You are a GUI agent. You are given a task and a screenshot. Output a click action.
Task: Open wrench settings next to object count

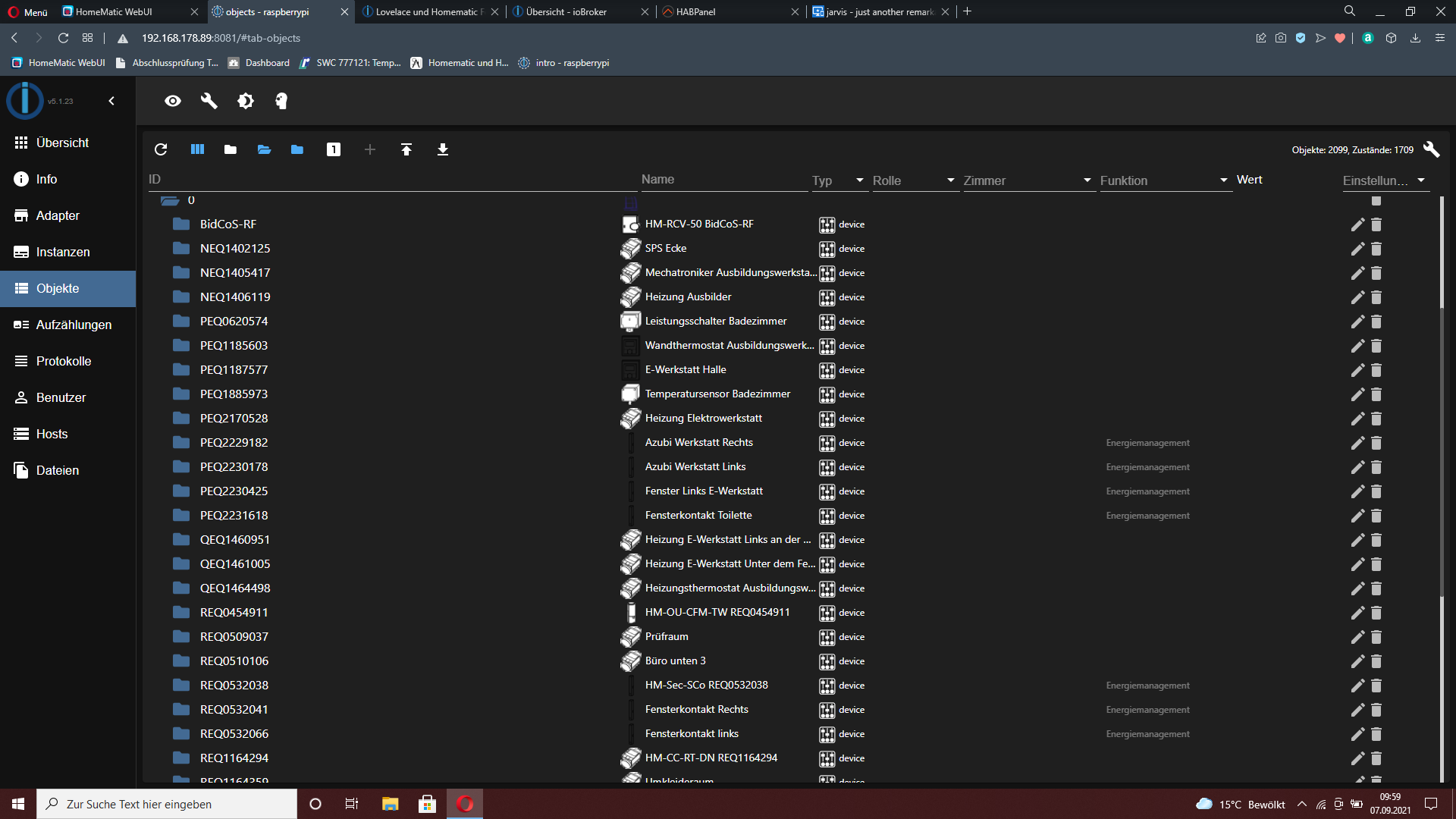1431,149
